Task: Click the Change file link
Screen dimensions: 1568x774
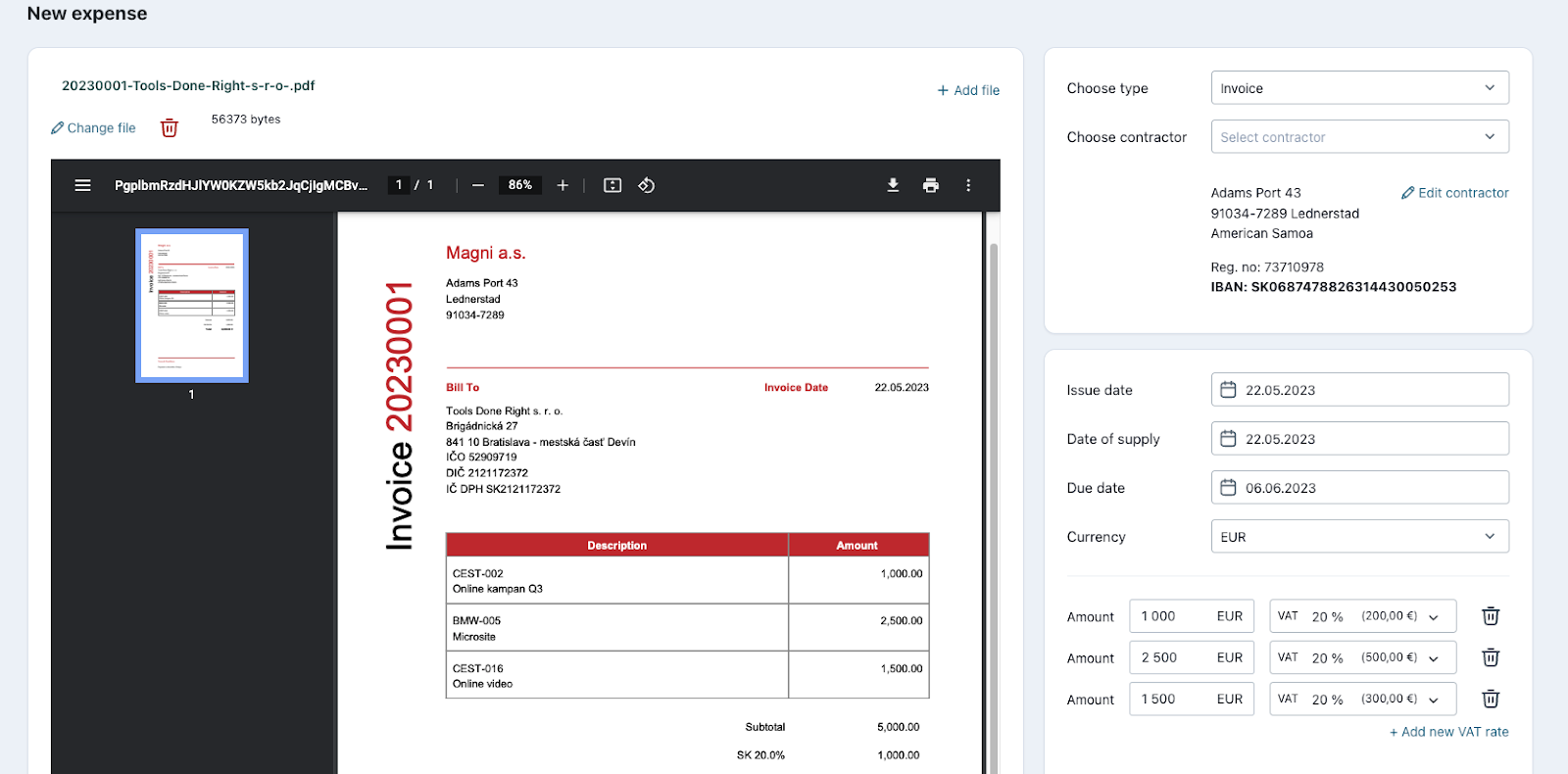Action: 94,128
